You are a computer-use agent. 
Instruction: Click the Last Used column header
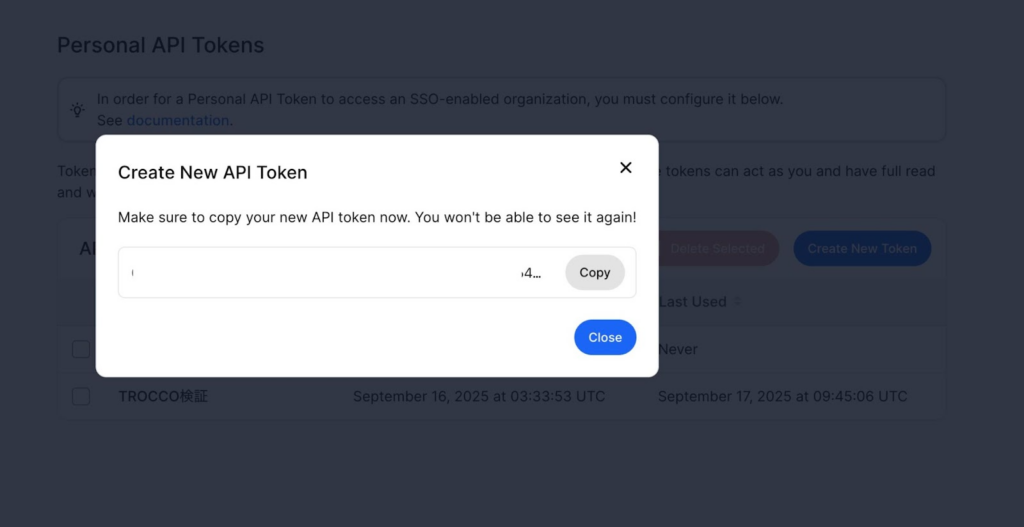(x=693, y=302)
